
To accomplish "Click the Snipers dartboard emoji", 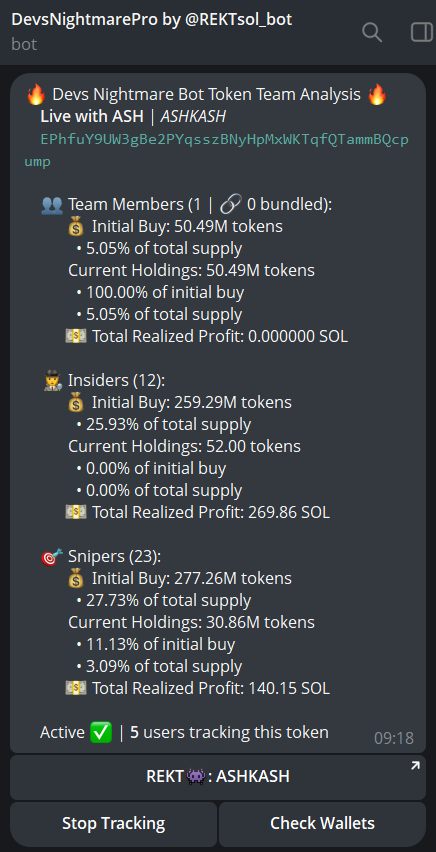I will (x=52, y=557).
